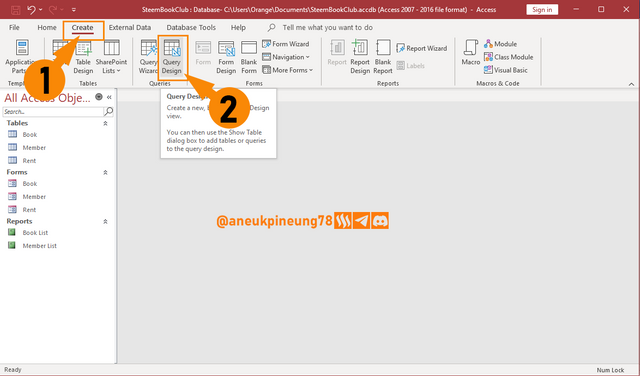Switch to the External Data tab
Screen dimensions: 640x376
pyautogui.click(x=130, y=27)
